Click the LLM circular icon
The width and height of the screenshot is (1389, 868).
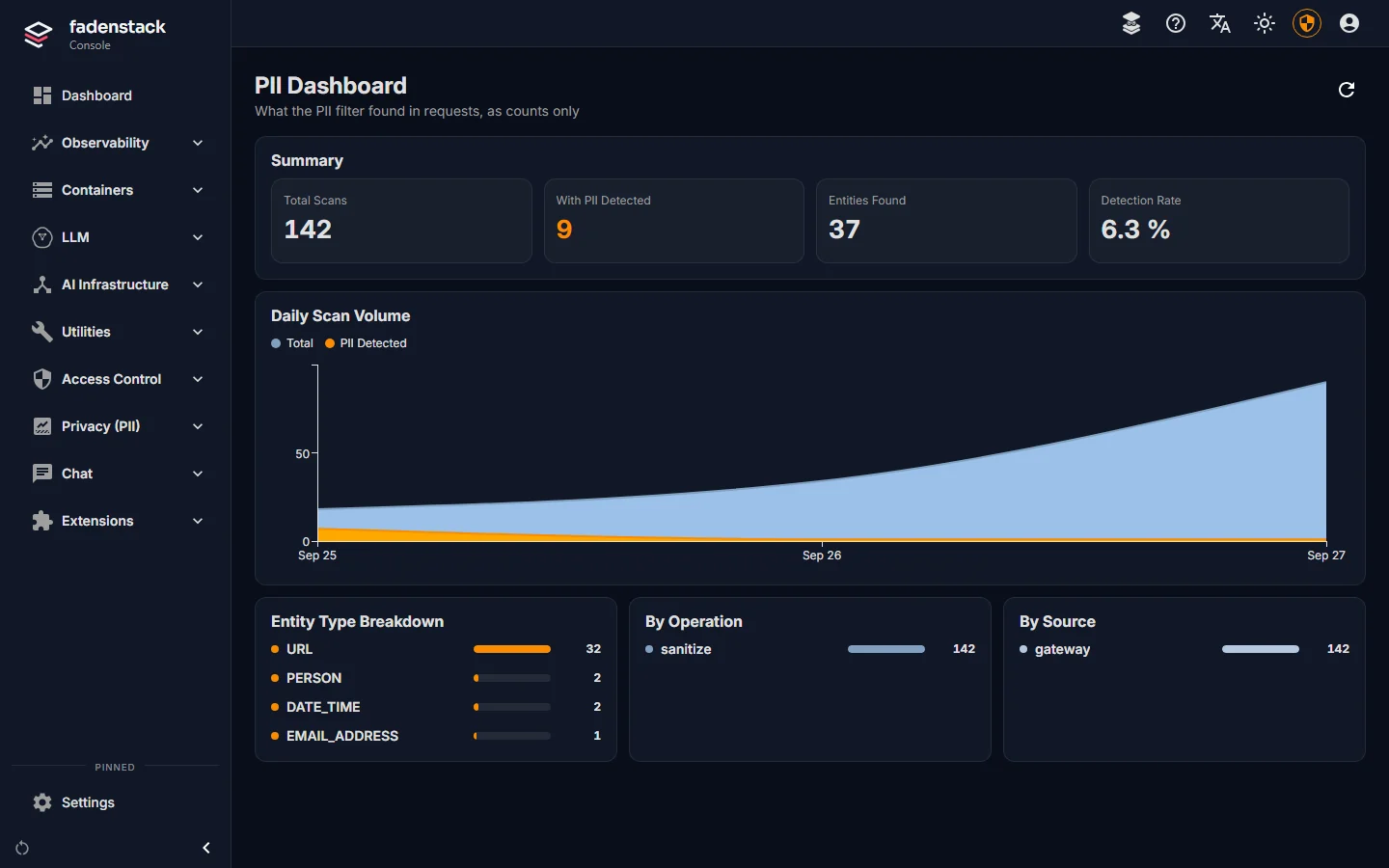pos(41,237)
